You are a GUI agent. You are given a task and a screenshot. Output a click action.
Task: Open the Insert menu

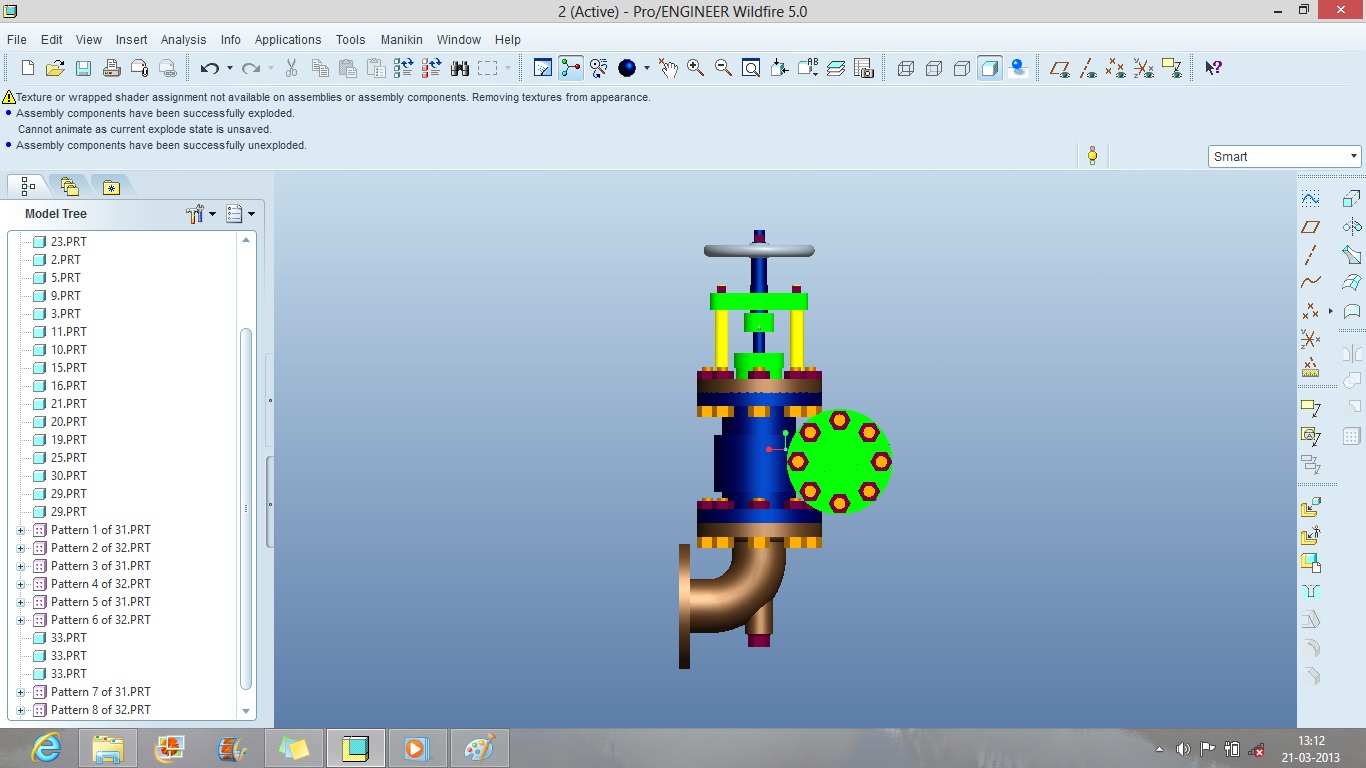tap(131, 40)
